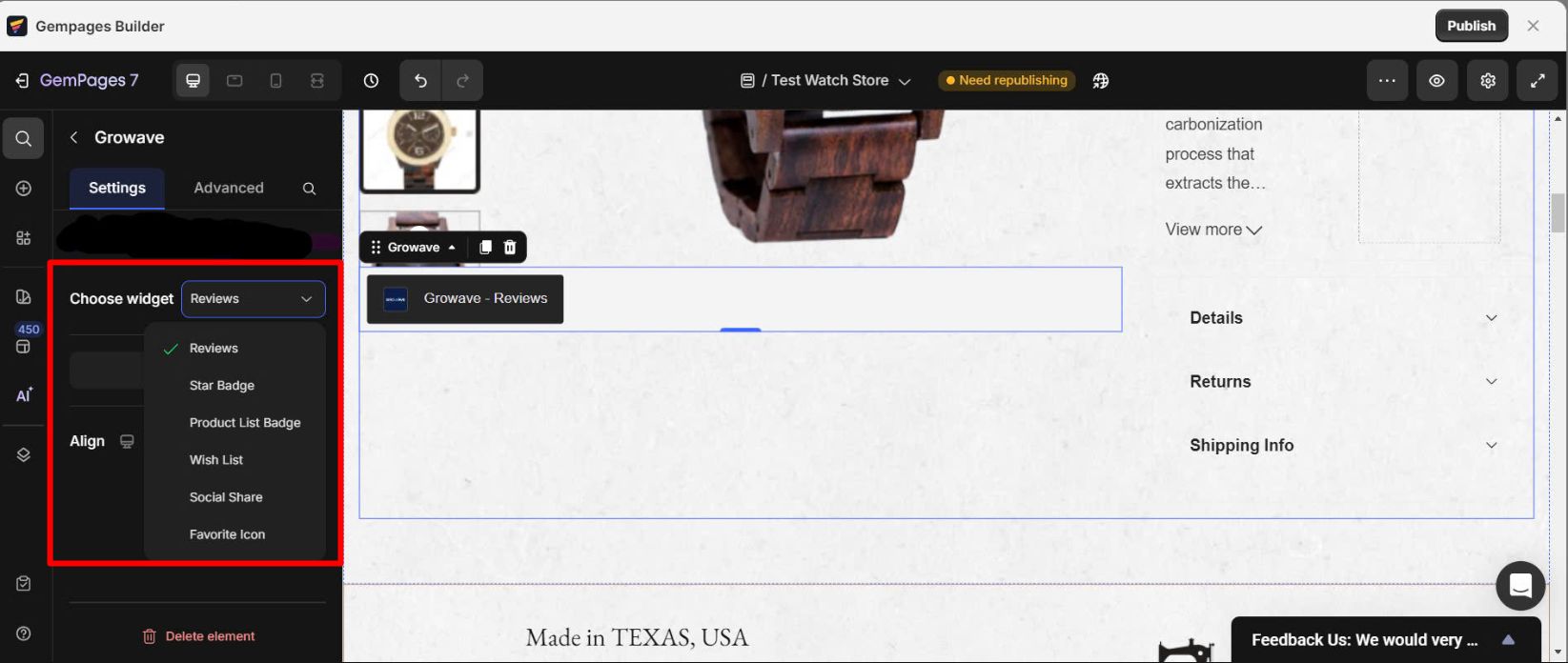This screenshot has width=1568, height=663.
Task: Open the Choose widget Reviews dropdown
Action: [253, 299]
